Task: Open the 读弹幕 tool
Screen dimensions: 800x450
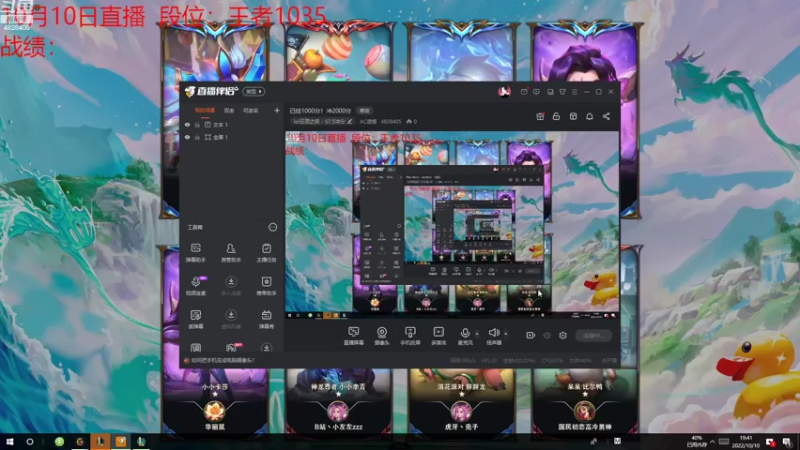Action: click(x=195, y=319)
